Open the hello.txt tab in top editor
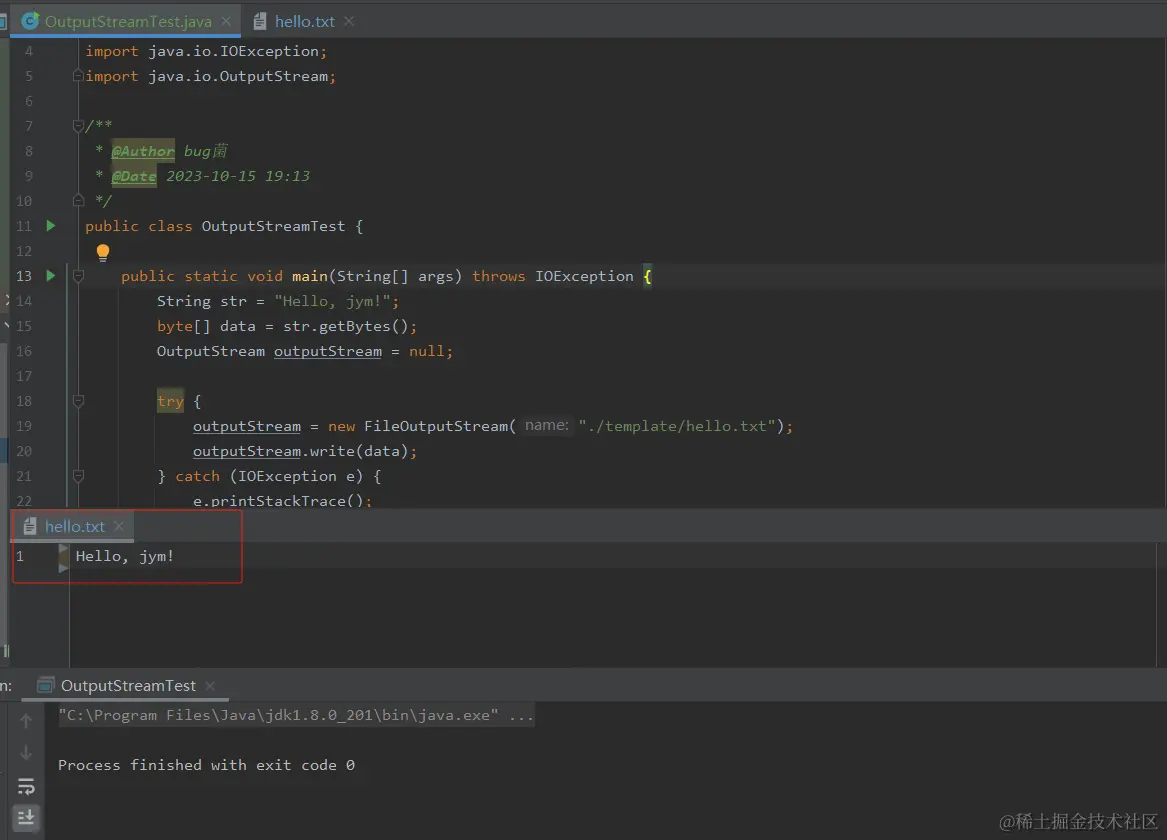The height and width of the screenshot is (840, 1167). pos(304,22)
